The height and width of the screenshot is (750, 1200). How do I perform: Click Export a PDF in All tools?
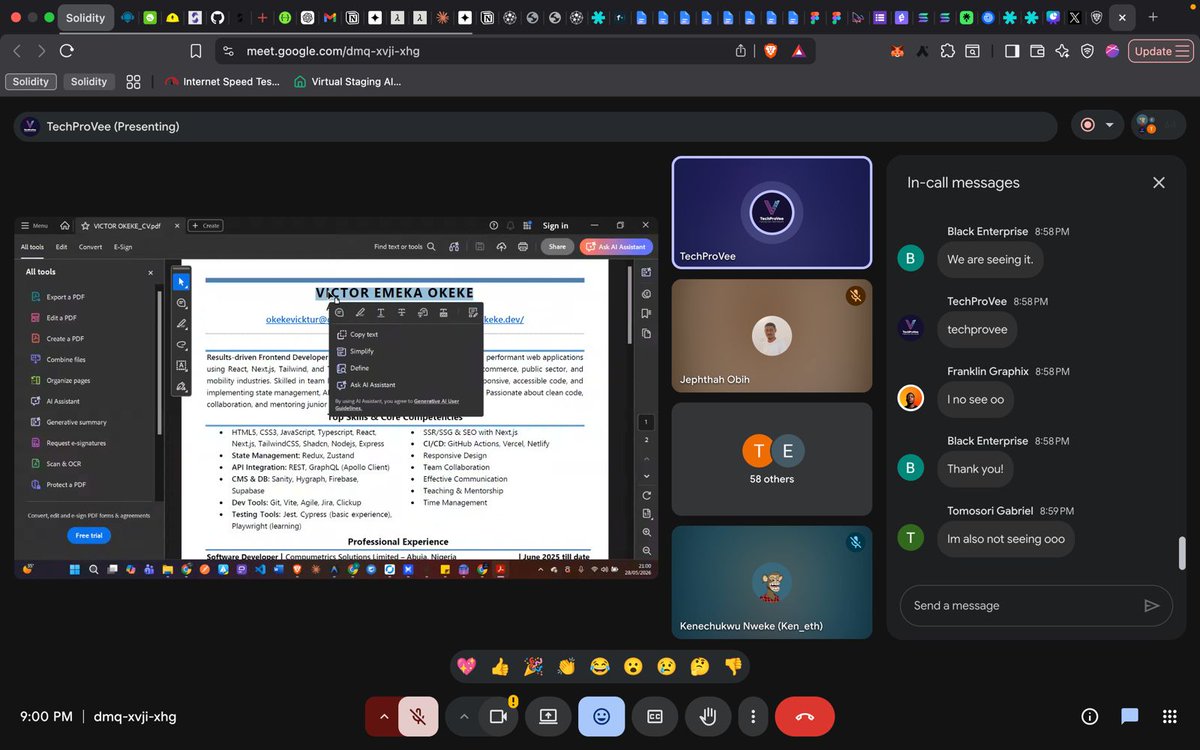[x=65, y=297]
